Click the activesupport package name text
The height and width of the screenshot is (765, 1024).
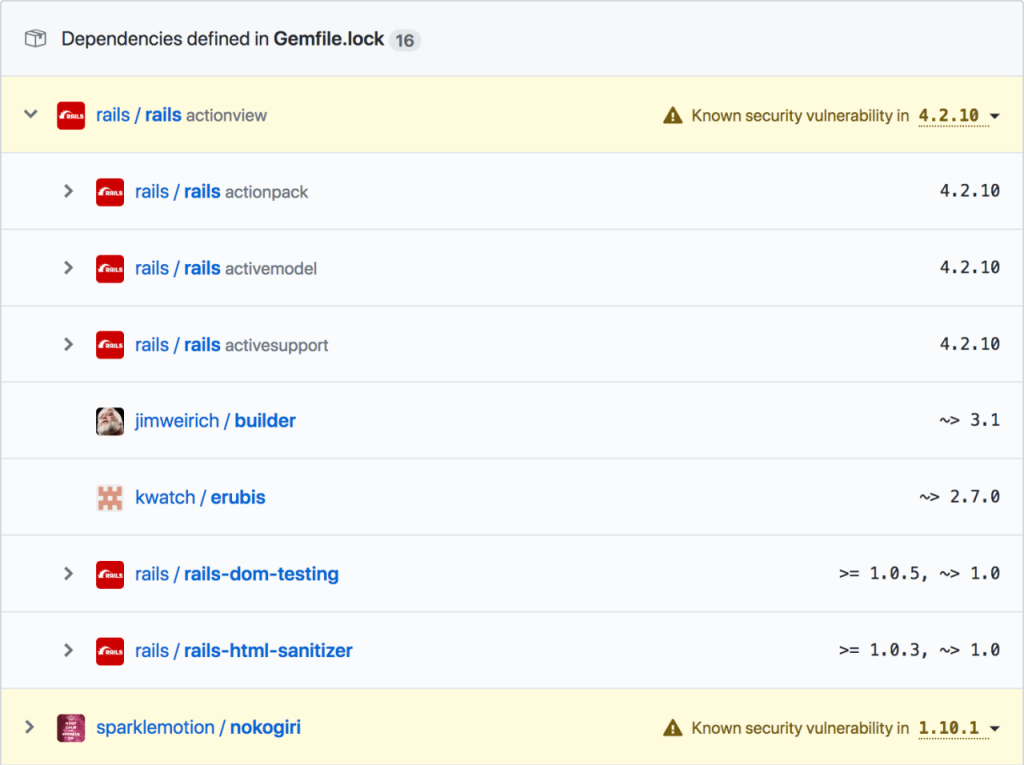click(276, 345)
